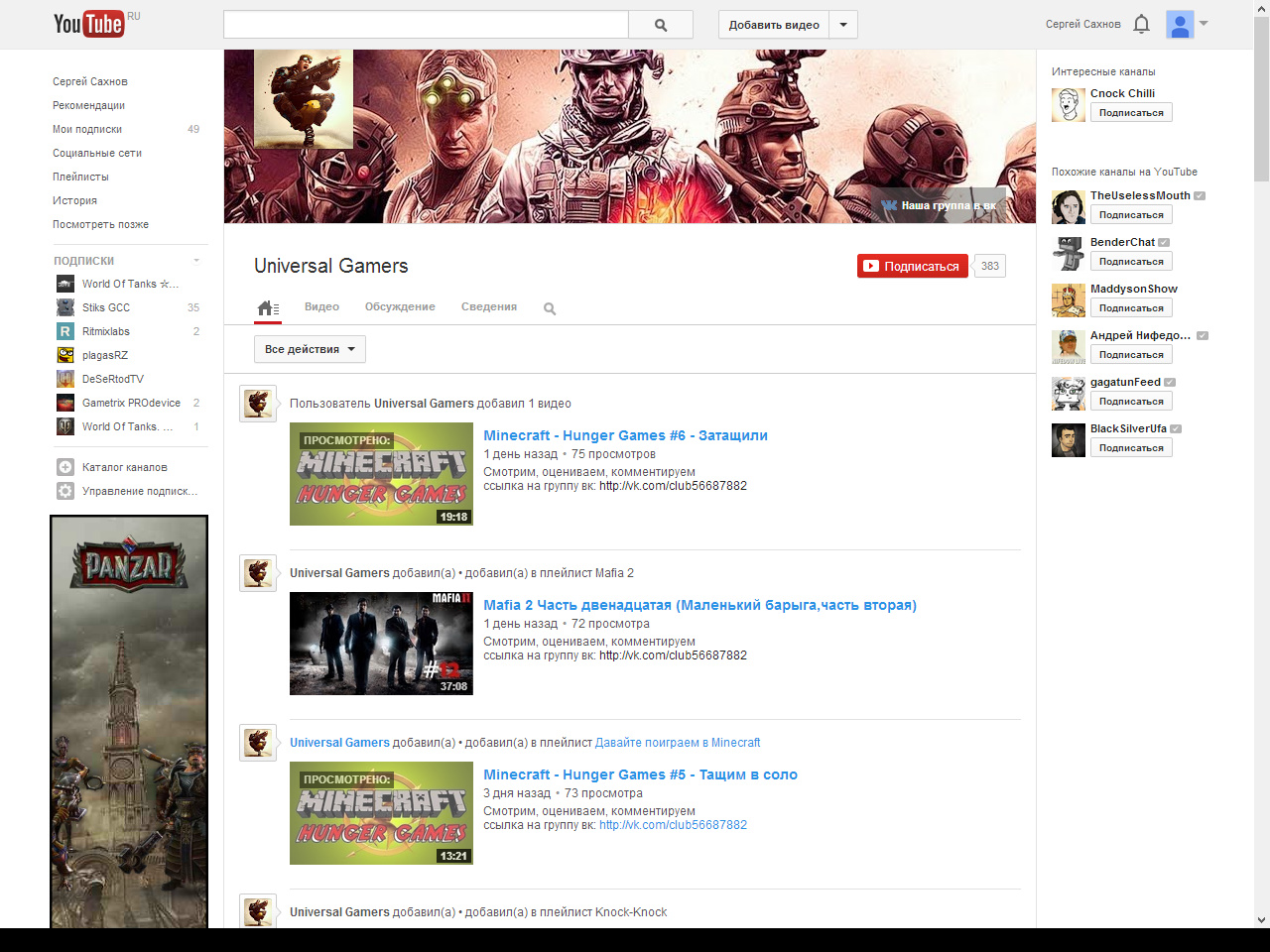Click the Каталог каналов plus icon
The image size is (1270, 952).
65,467
